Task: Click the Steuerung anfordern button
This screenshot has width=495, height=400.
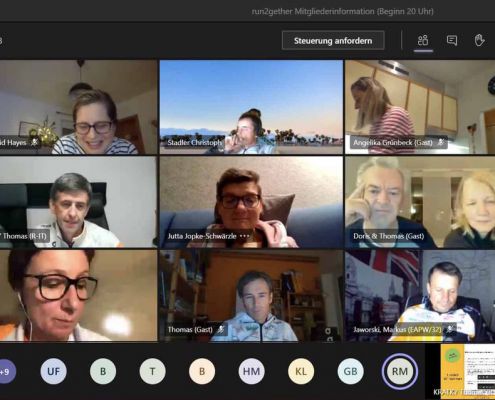Action: (333, 41)
